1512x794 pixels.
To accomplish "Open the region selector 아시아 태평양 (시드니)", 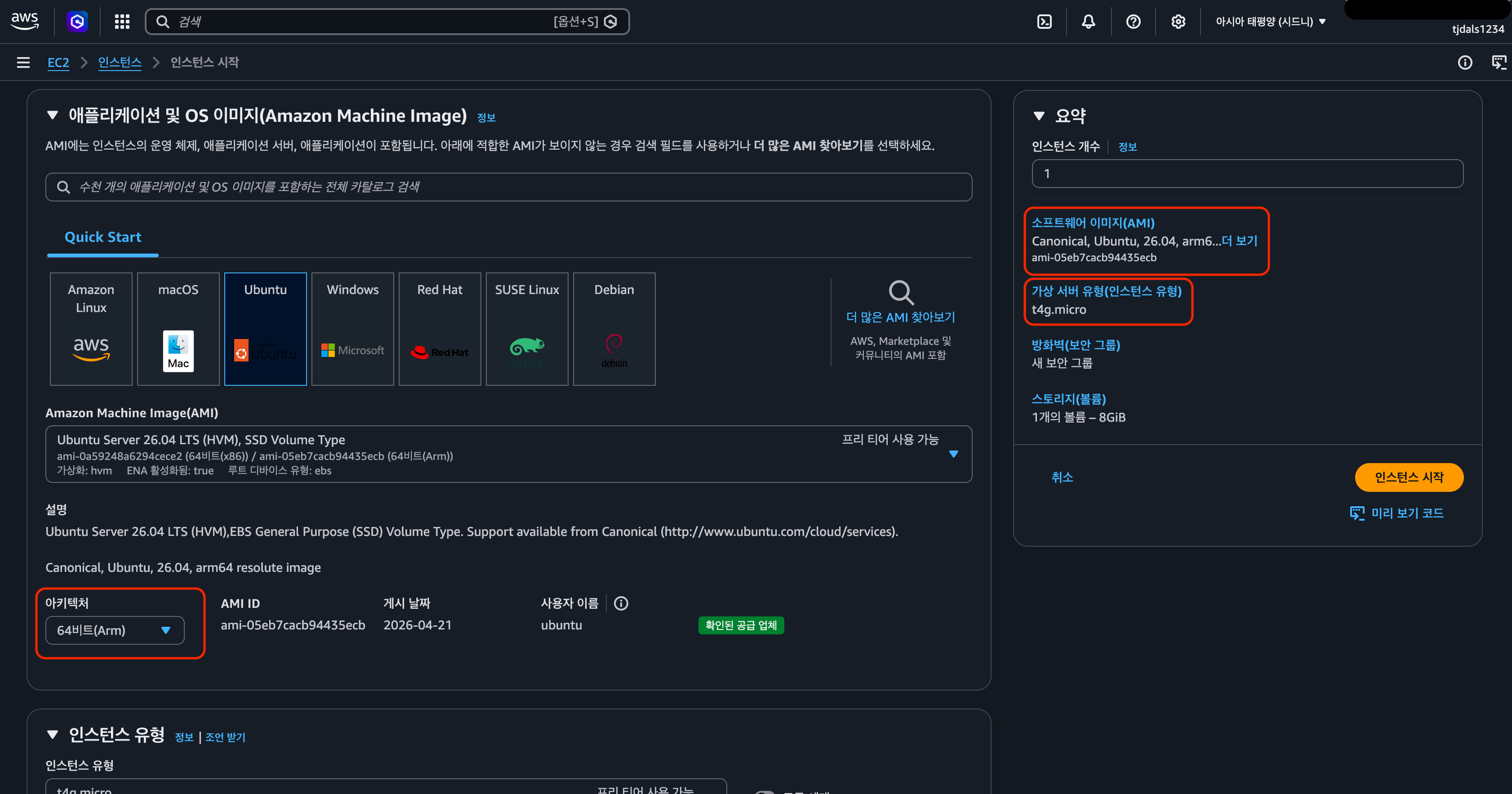I will [1271, 22].
